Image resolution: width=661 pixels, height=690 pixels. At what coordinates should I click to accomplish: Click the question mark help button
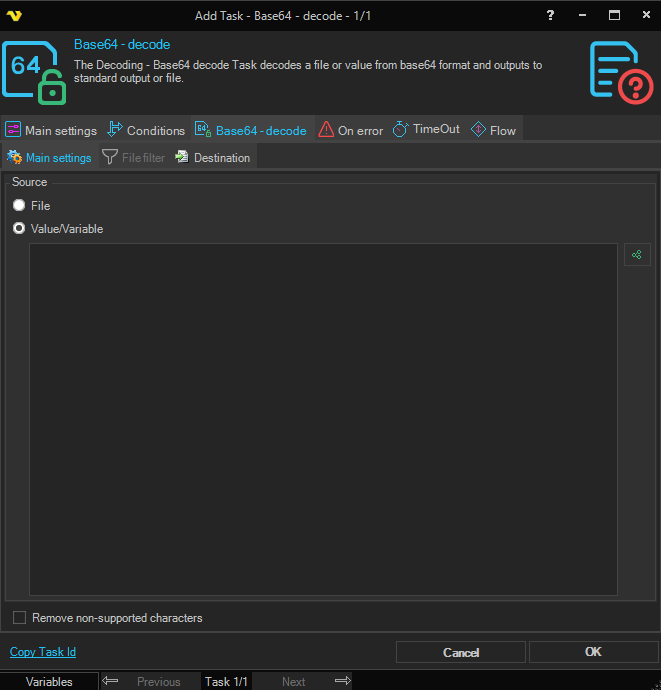point(550,15)
